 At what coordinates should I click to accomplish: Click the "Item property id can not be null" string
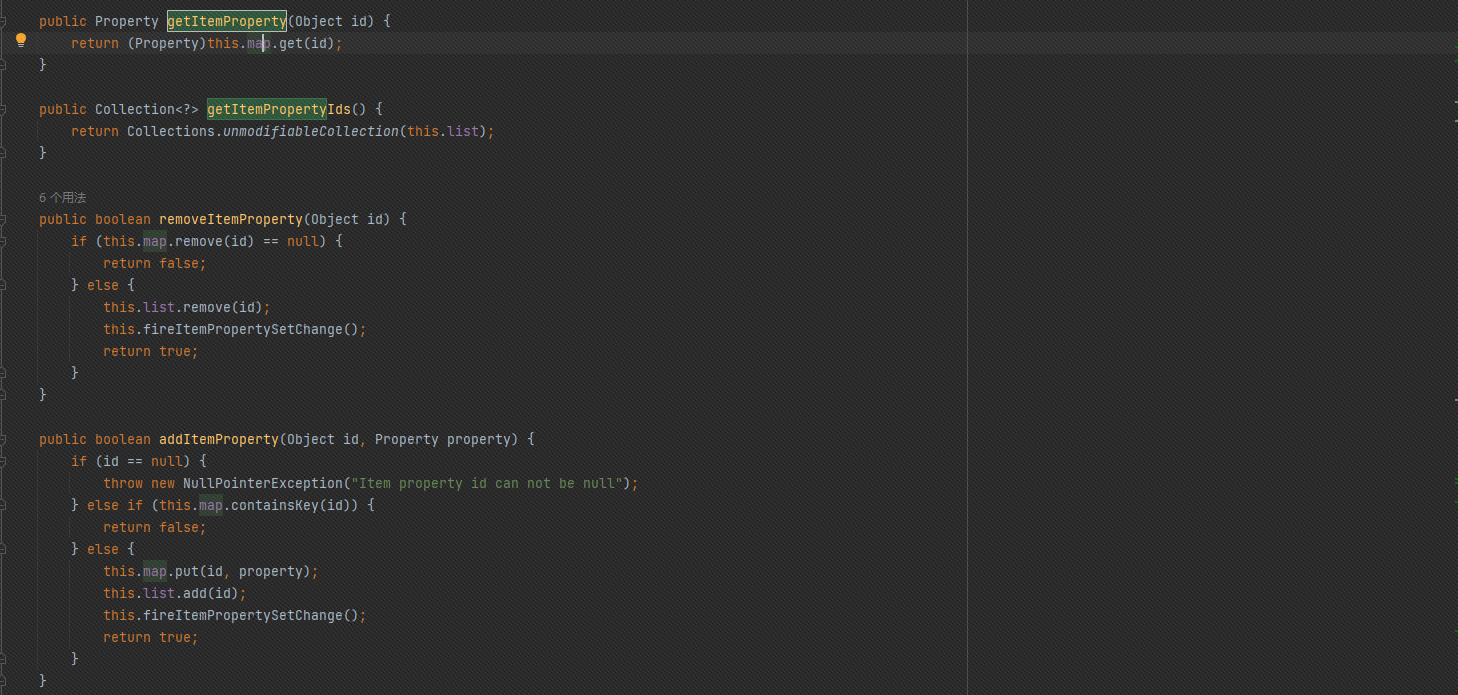tap(487, 483)
